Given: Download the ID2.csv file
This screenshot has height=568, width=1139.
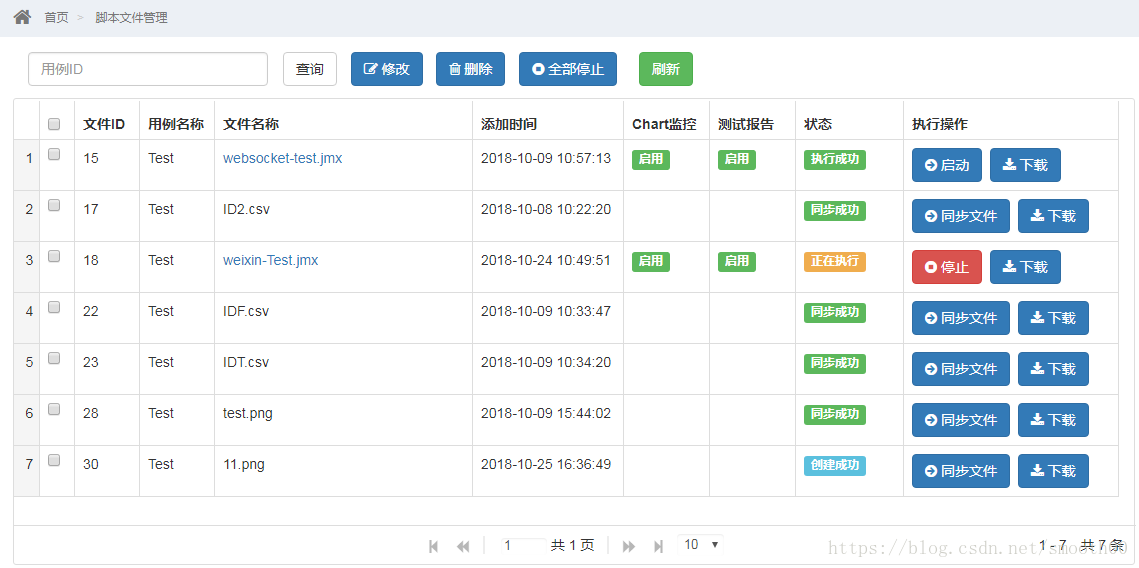Looking at the screenshot, I should coord(1053,216).
